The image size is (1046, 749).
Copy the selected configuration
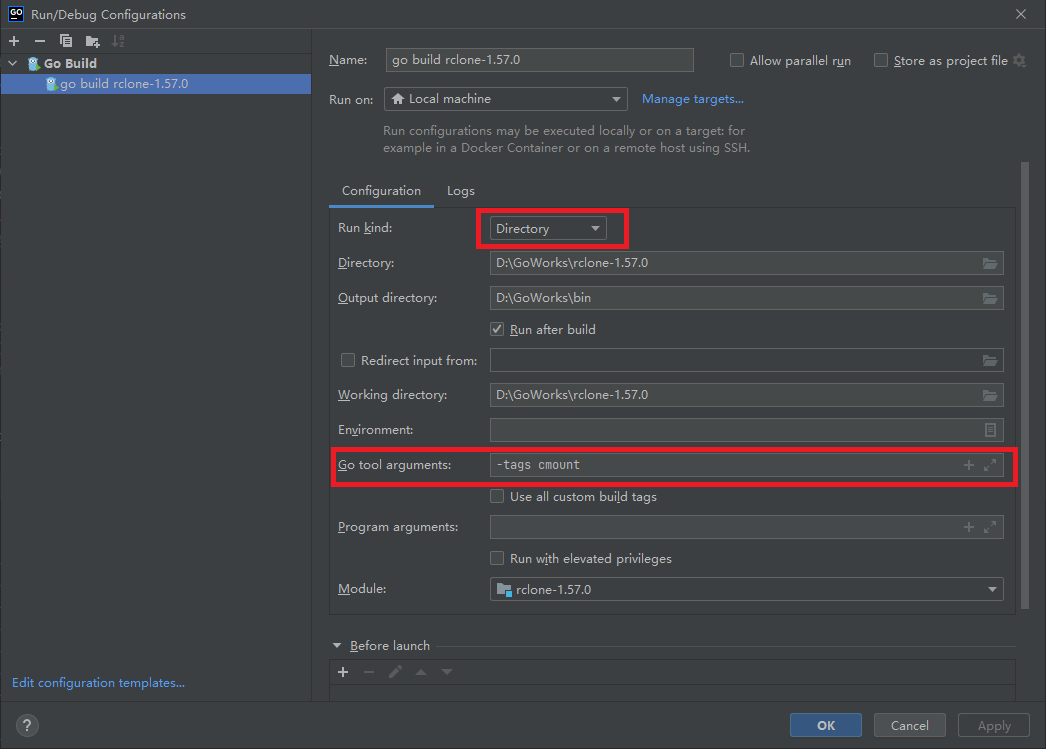(x=65, y=41)
